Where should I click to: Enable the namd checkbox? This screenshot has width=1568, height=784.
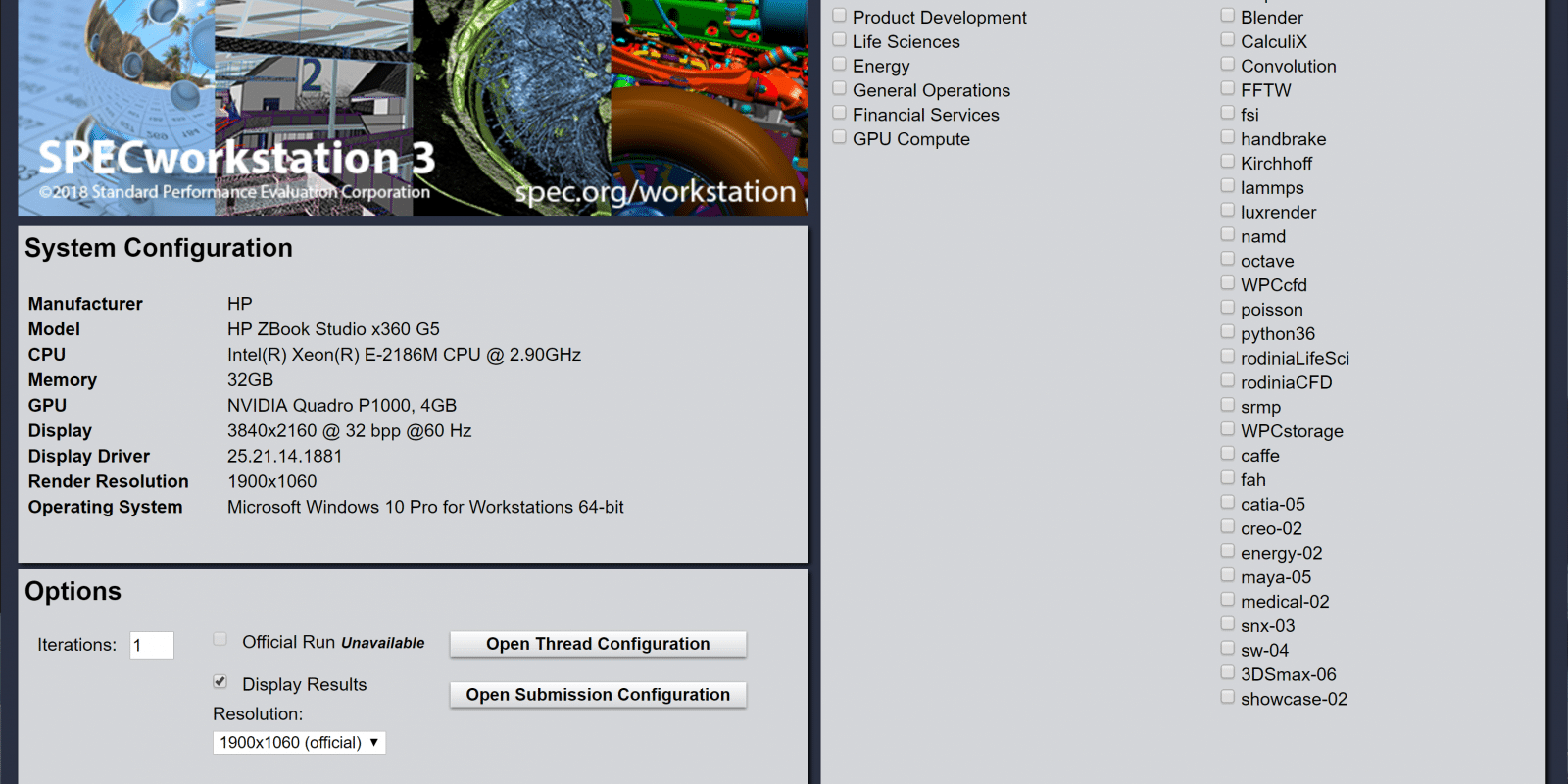[x=1228, y=235]
